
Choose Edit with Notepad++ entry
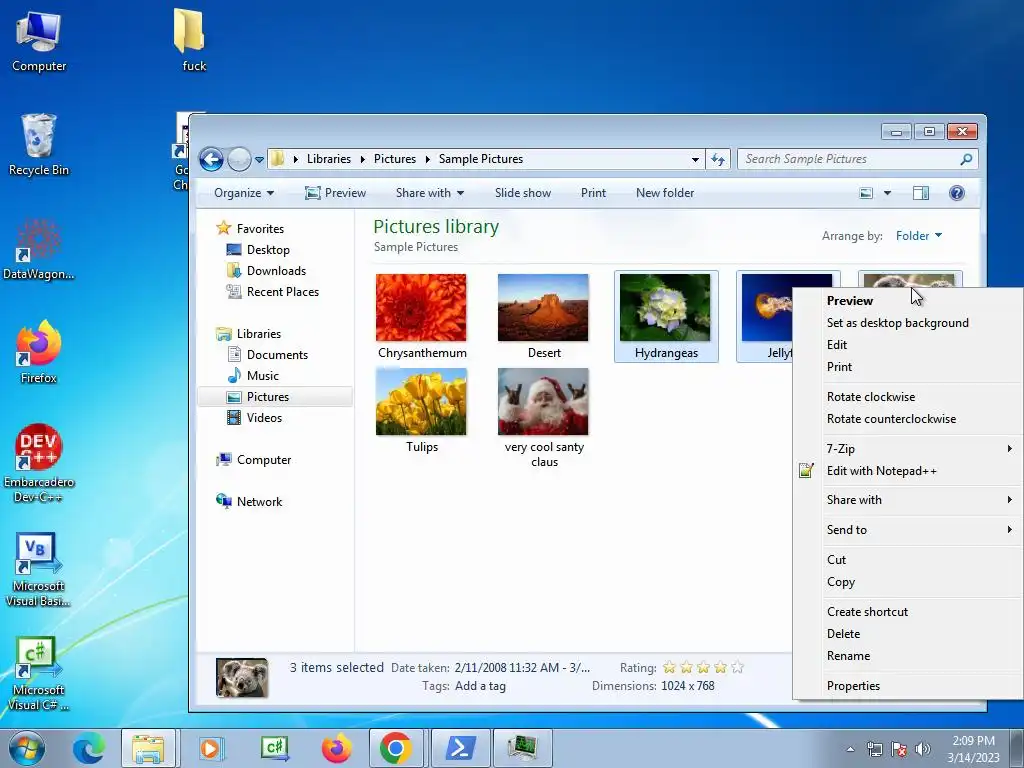pos(882,471)
